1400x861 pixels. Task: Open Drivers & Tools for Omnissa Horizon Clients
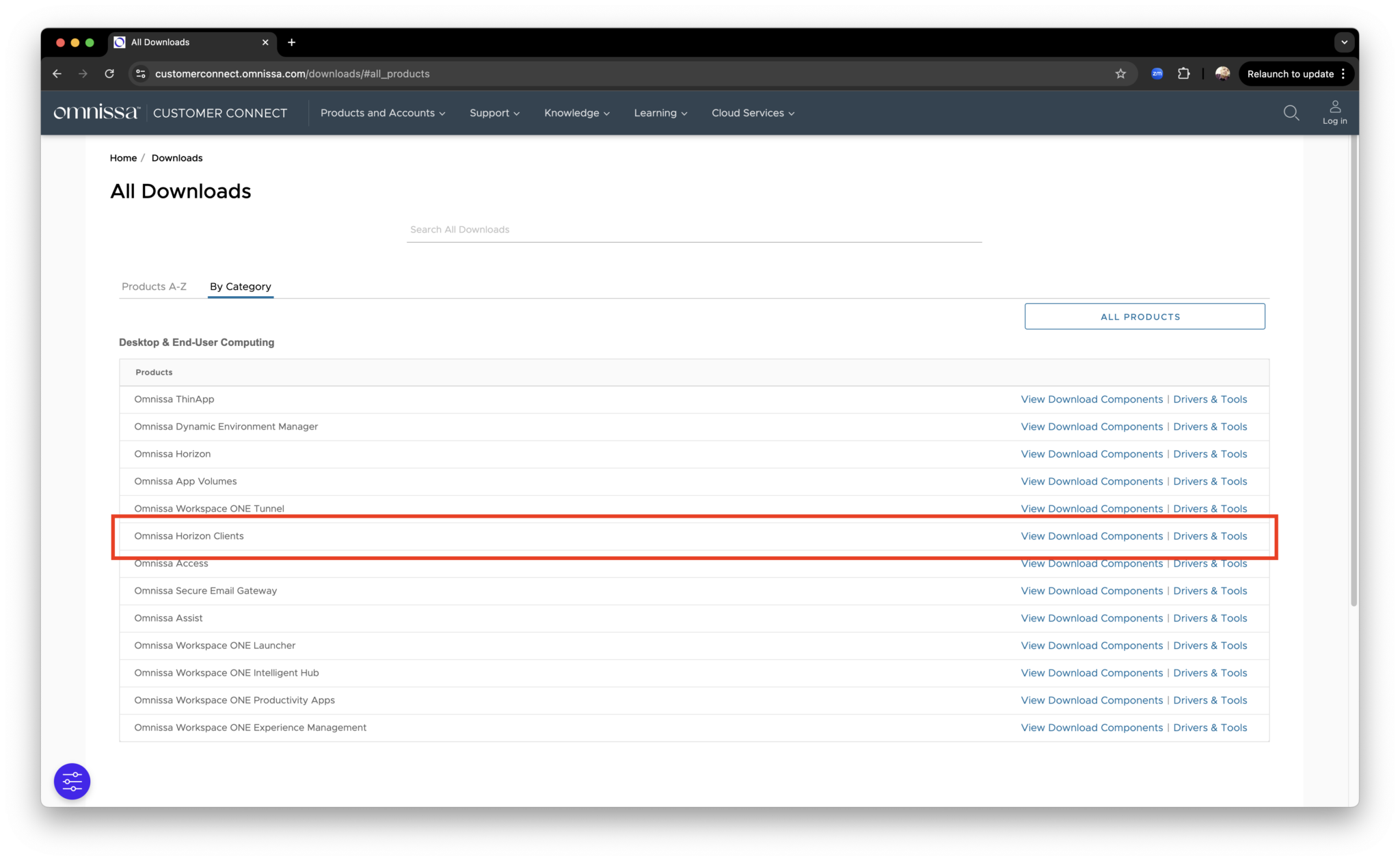coord(1210,536)
